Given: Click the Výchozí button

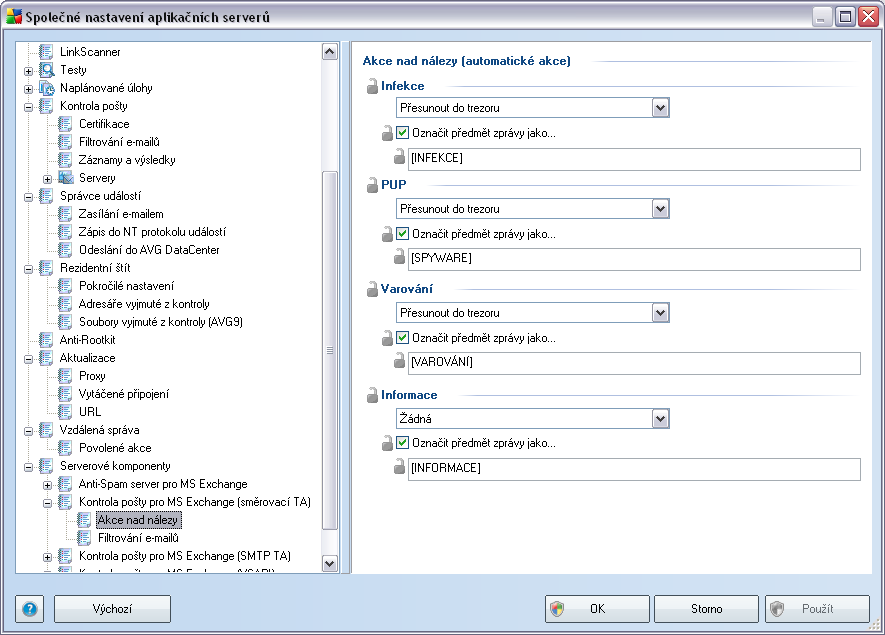Looking at the screenshot, I should 112,609.
